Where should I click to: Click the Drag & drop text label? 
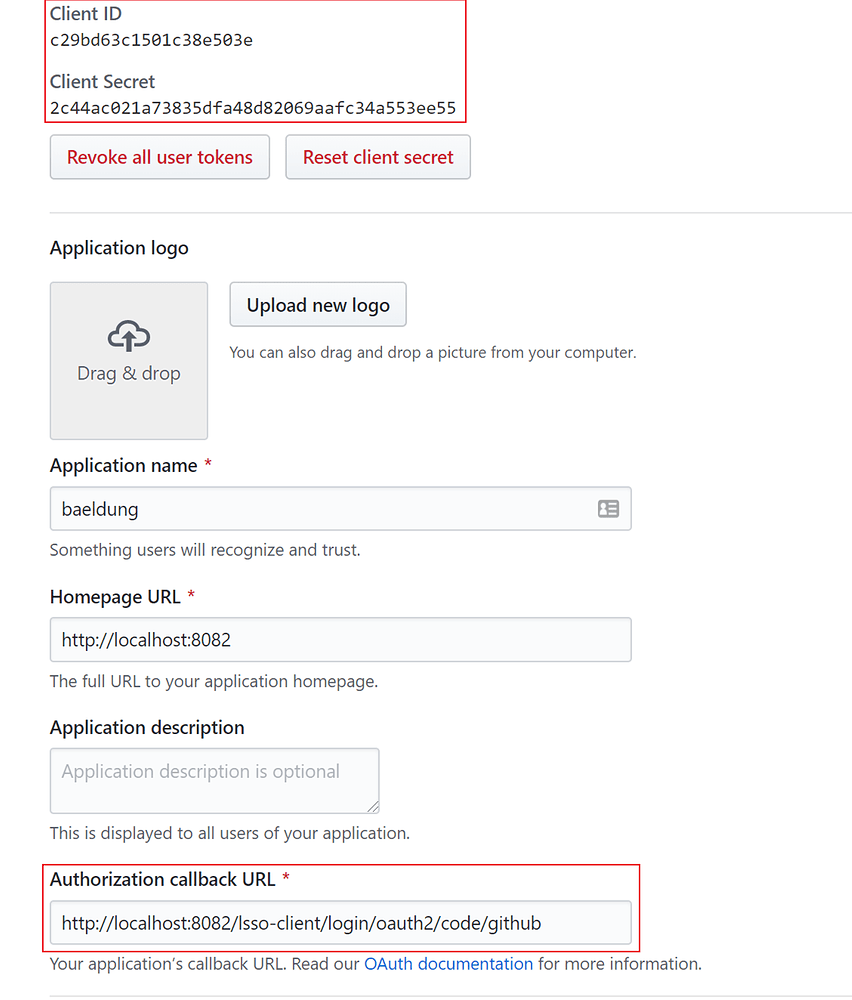[129, 374]
